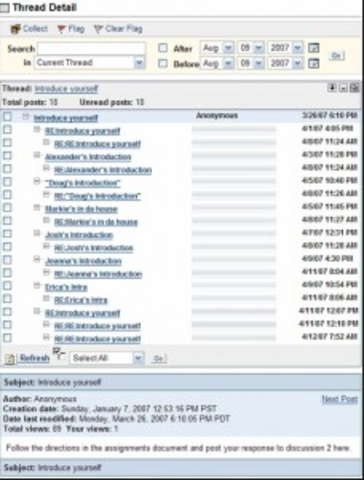Click the Clear Flag icon
The width and height of the screenshot is (364, 480).
[98, 29]
